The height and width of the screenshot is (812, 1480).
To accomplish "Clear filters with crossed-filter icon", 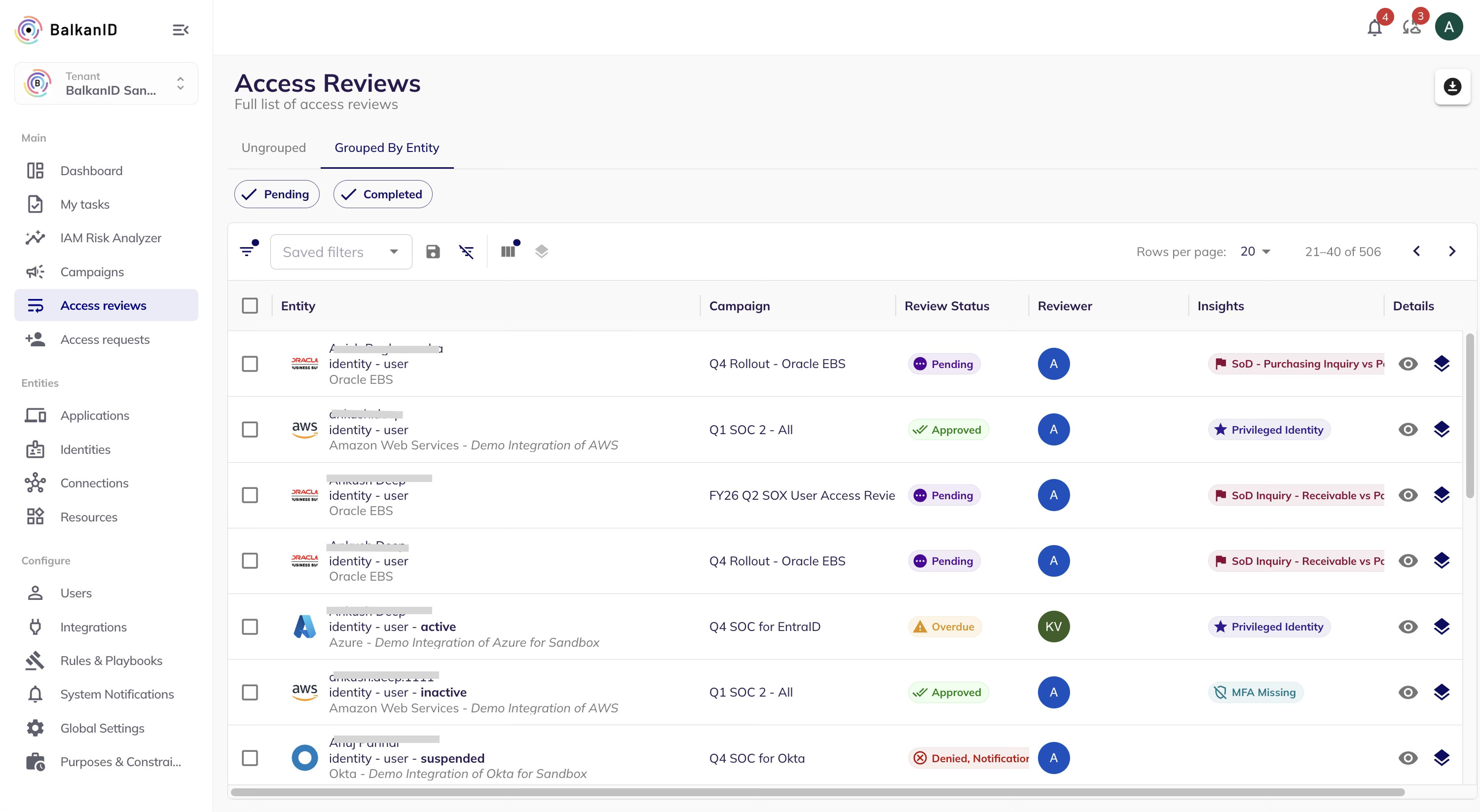I will (466, 252).
